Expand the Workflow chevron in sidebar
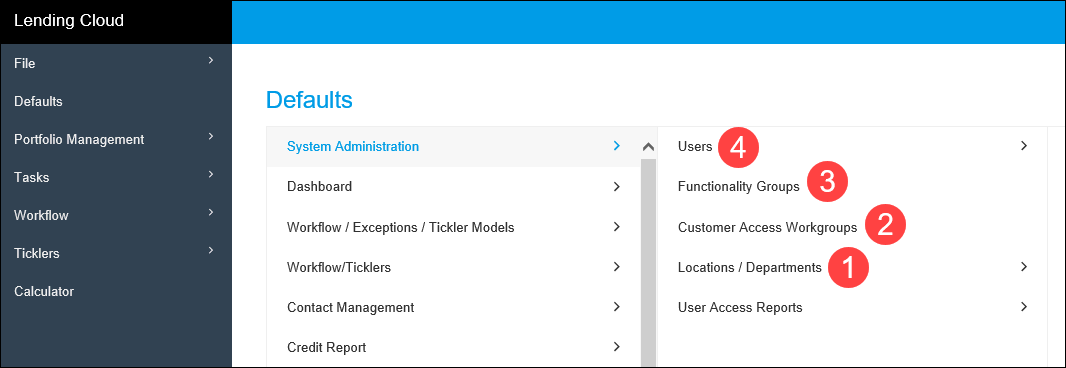Viewport: 1066px width, 368px height. 211,213
